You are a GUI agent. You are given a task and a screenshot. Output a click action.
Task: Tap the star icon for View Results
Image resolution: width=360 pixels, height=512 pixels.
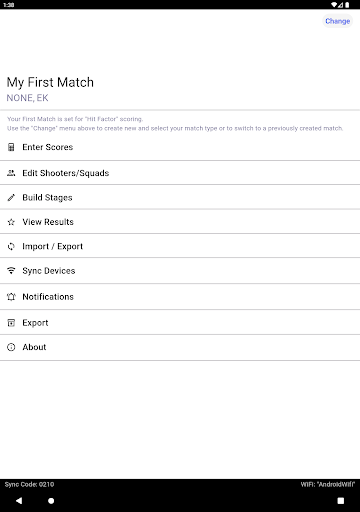point(11,222)
